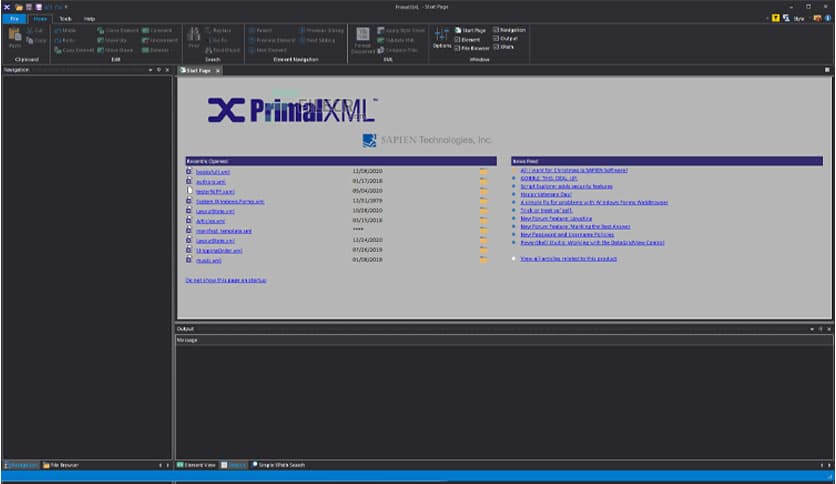Image resolution: width=836 pixels, height=484 pixels.
Task: Click the Parent element navigation icon
Action: click(252, 31)
